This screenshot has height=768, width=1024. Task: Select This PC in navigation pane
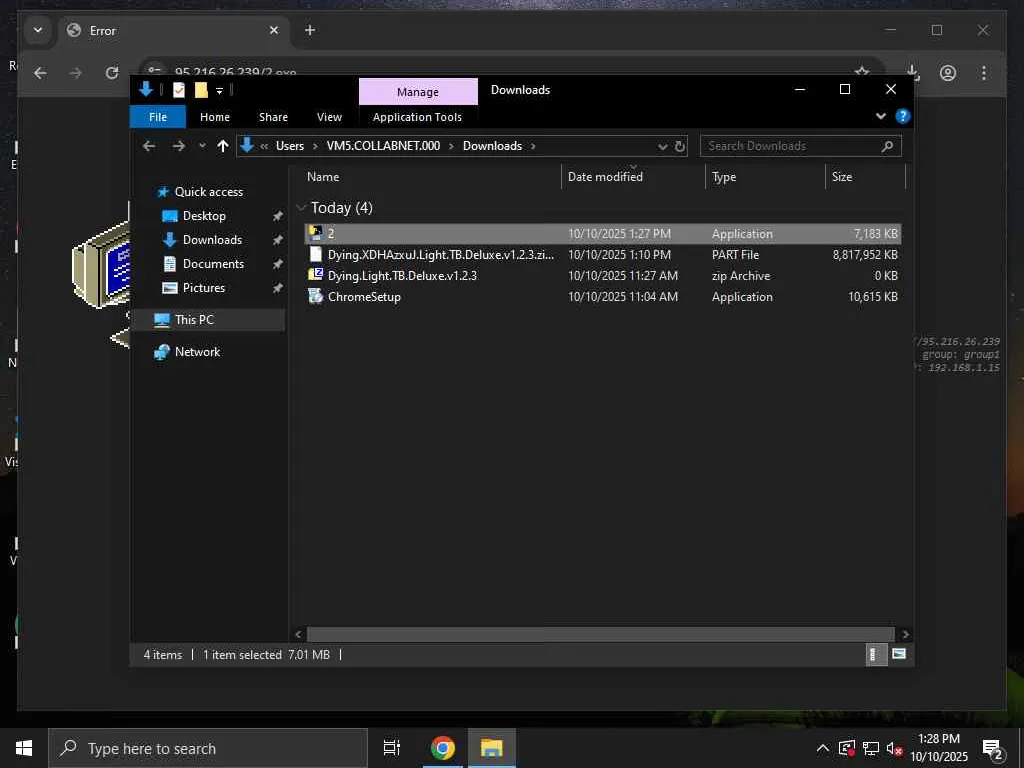pyautogui.click(x=194, y=320)
